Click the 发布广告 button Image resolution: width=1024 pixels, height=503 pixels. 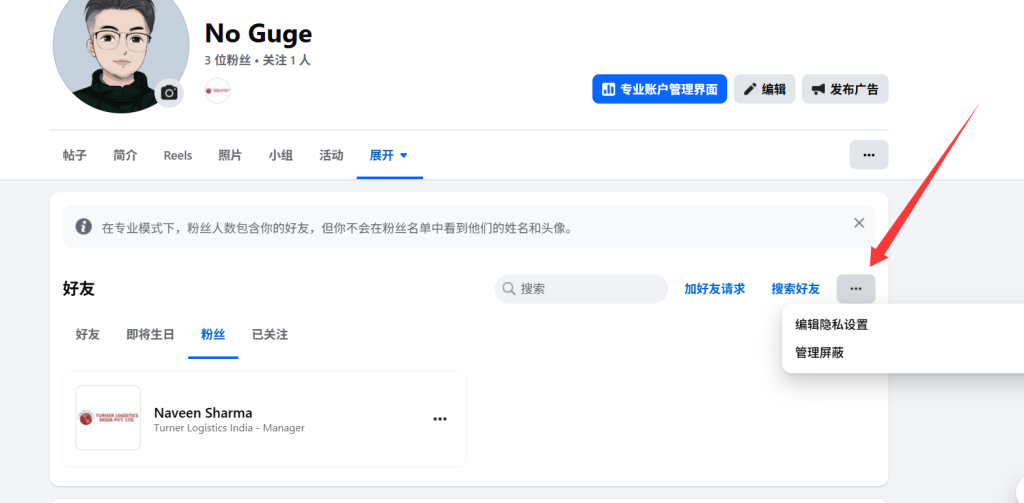844,89
